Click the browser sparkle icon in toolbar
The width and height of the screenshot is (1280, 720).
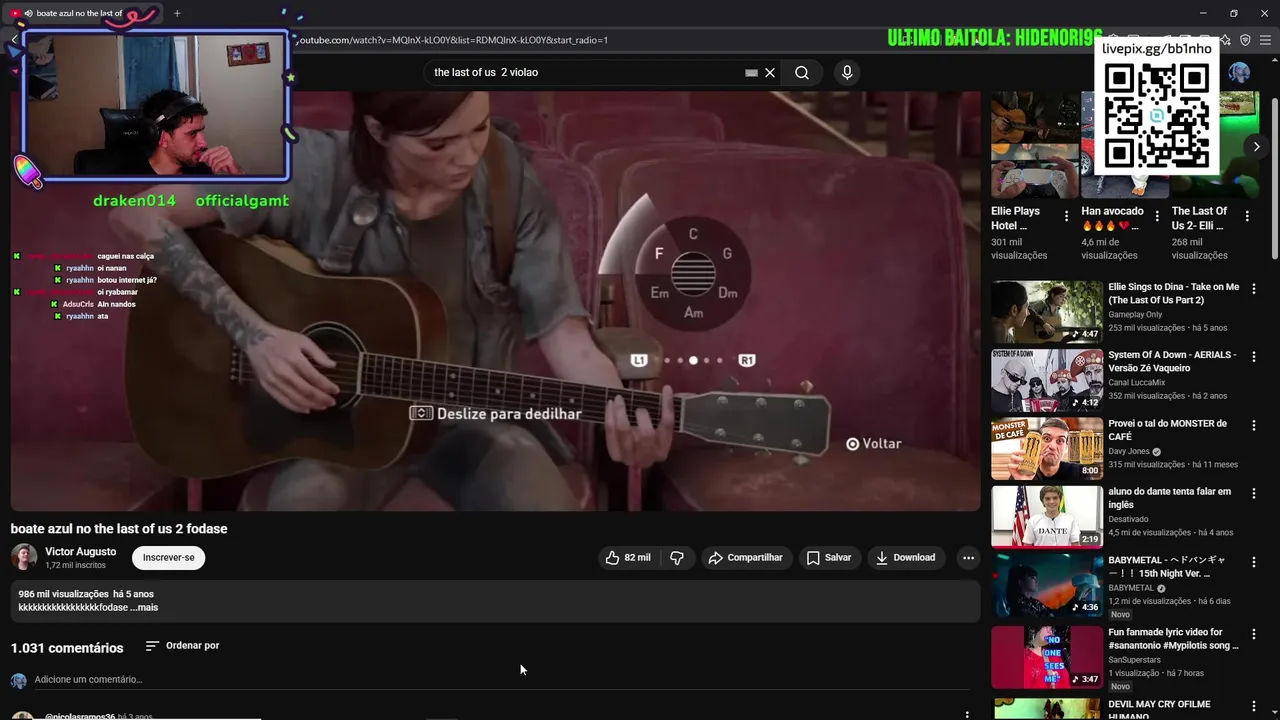point(1225,40)
